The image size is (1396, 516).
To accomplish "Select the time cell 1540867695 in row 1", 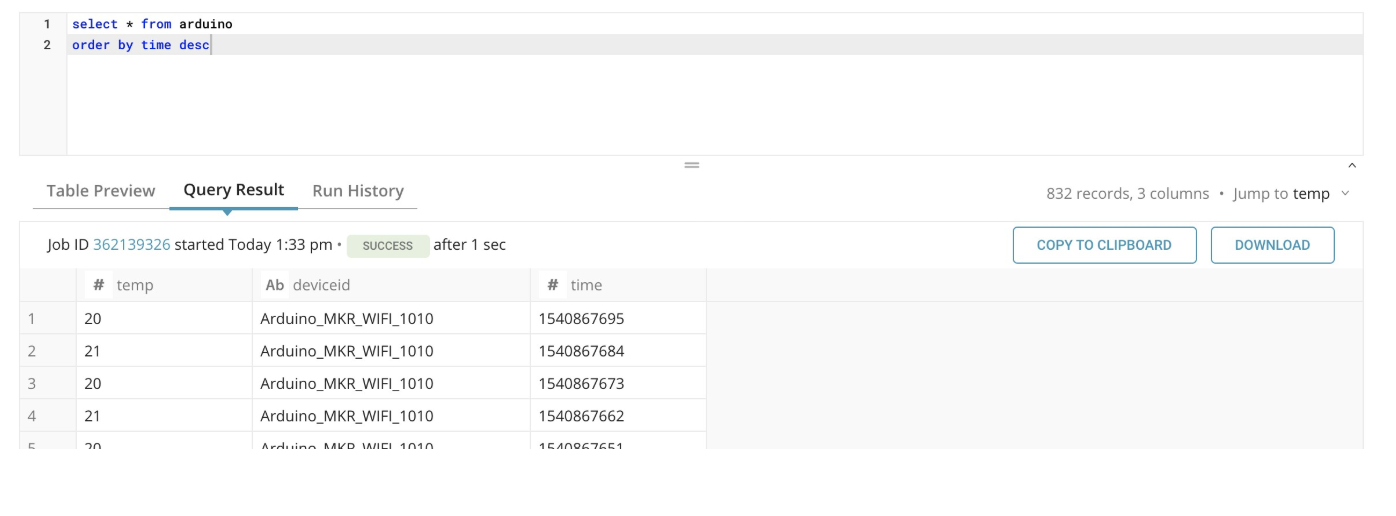I will (x=581, y=319).
